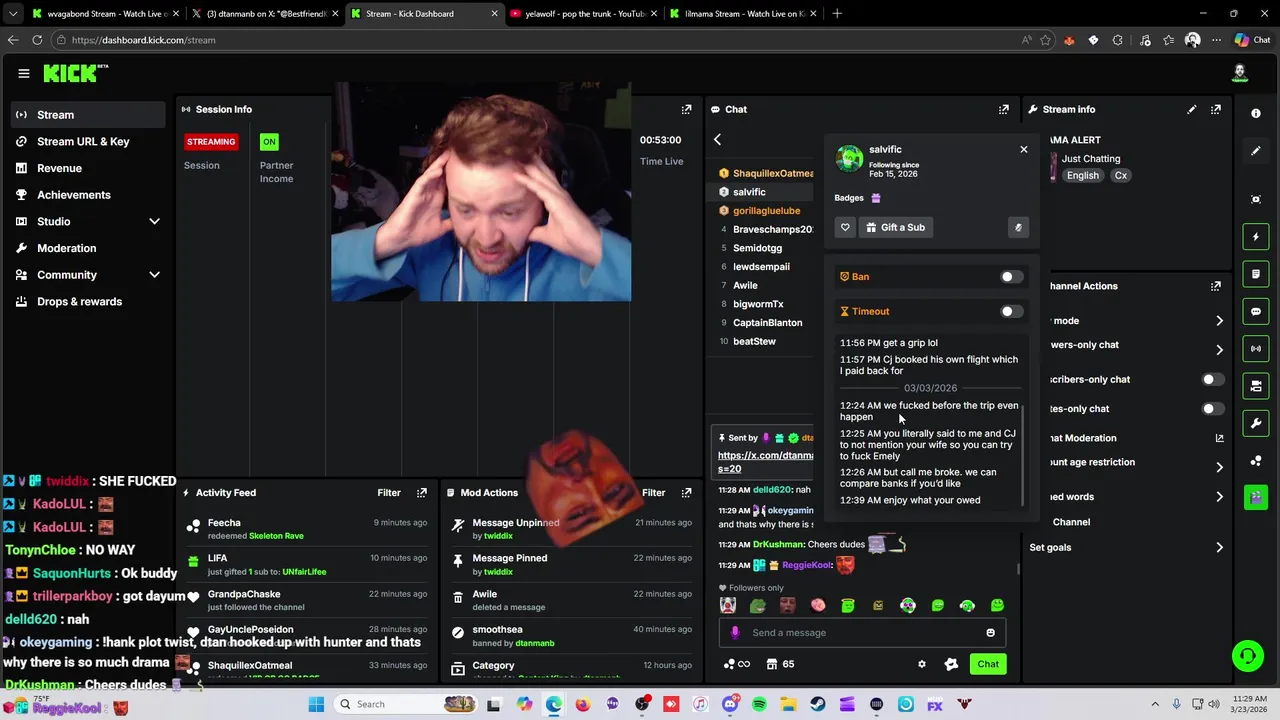Pop out the Channel Actions panel
1280x720 pixels.
point(1216,286)
